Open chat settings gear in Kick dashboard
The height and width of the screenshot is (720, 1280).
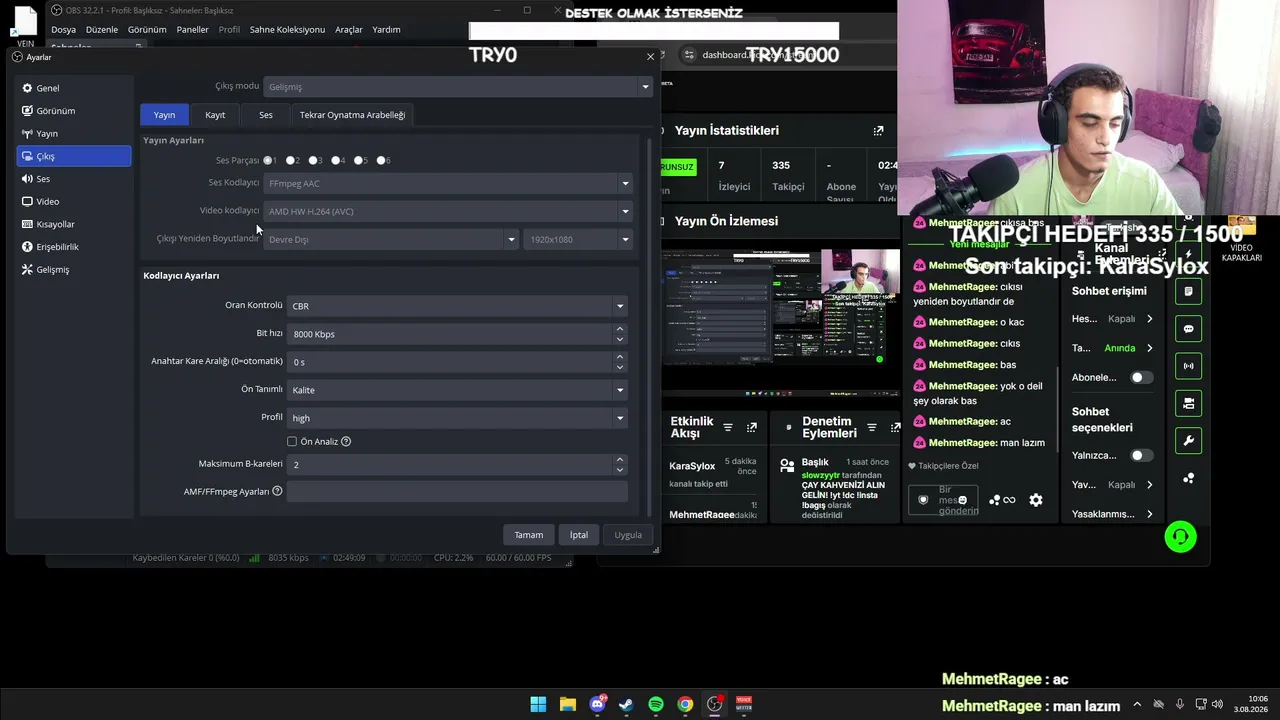(1036, 500)
